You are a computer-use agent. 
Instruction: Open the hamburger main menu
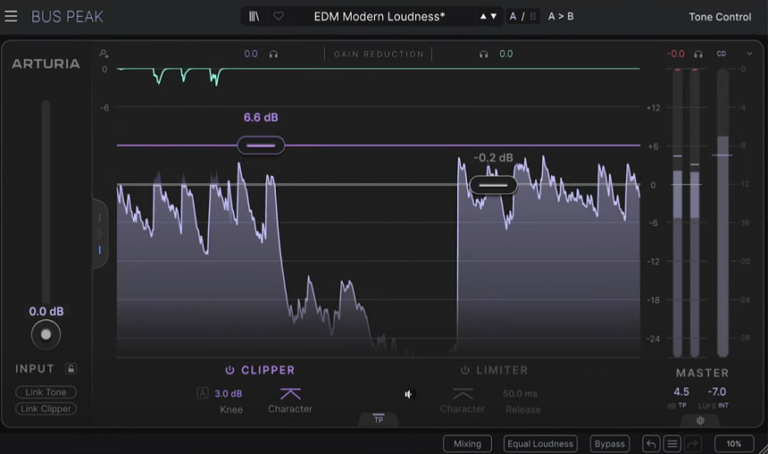click(x=11, y=16)
